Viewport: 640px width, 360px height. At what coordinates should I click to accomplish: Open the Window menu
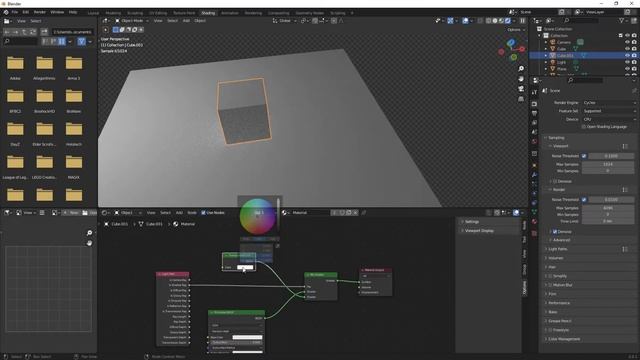(x=57, y=12)
